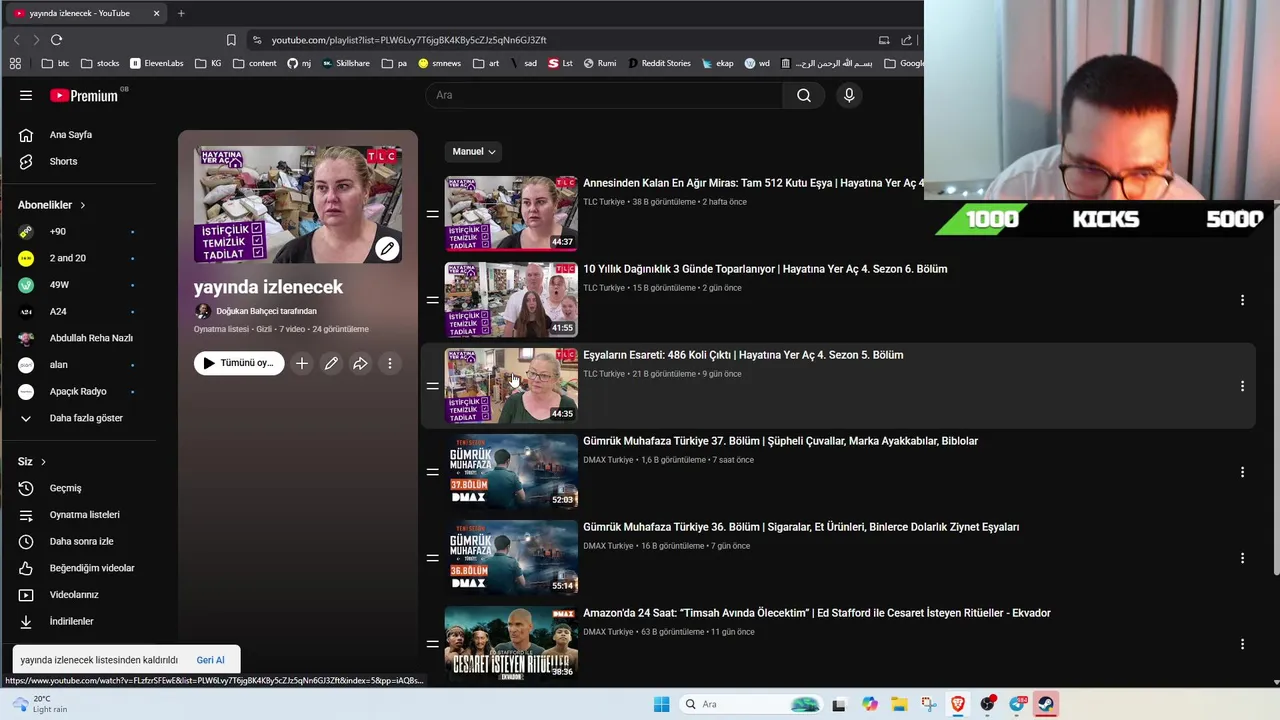Open options for 10 Yıllık Dağınıklık video
Image resolution: width=1280 pixels, height=720 pixels.
(1242, 300)
